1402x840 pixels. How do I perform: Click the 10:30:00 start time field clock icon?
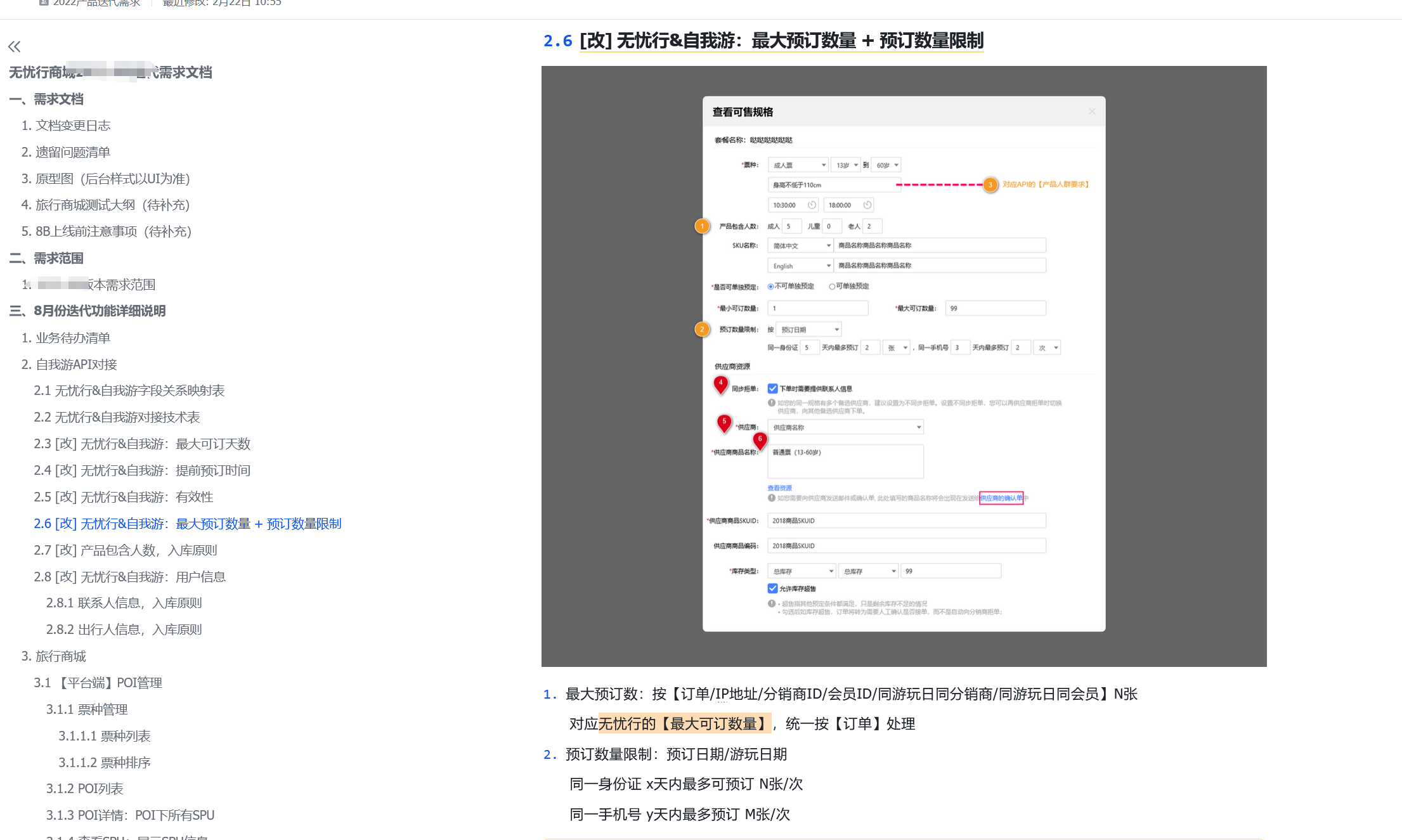point(812,205)
